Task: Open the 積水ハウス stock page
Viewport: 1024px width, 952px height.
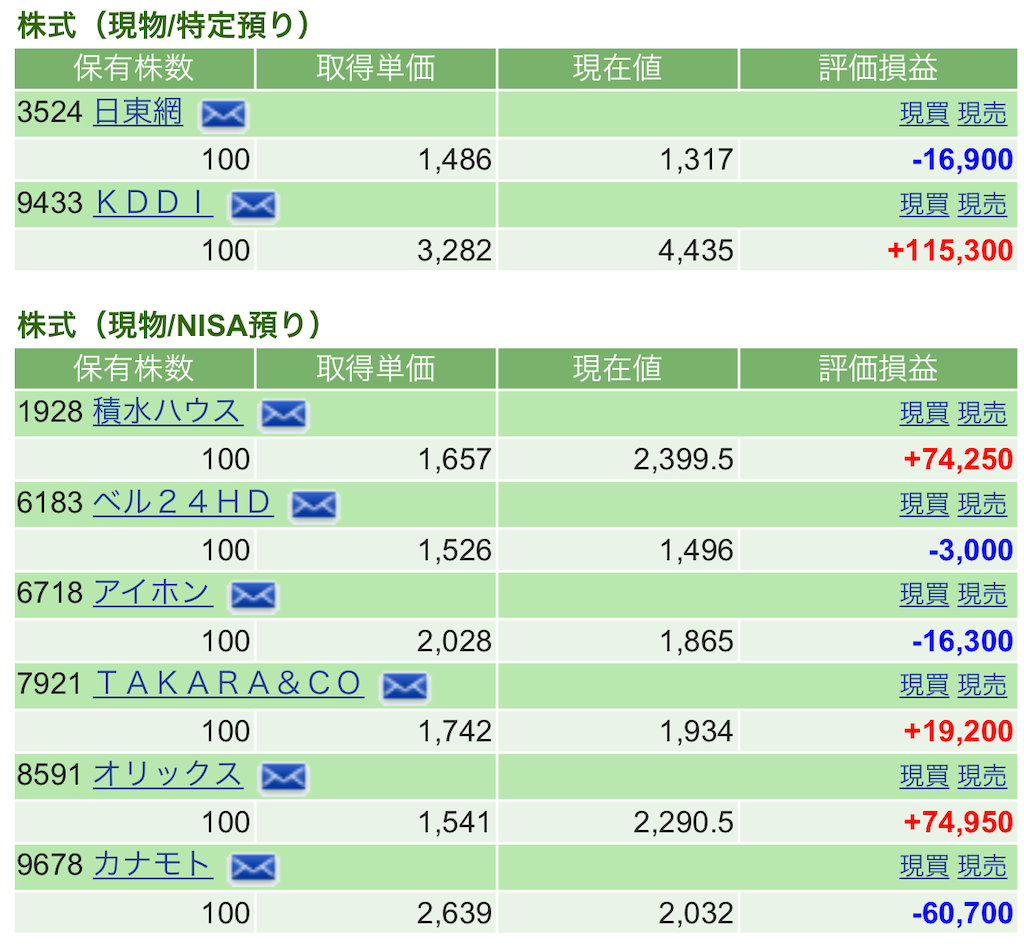Action: tap(168, 411)
